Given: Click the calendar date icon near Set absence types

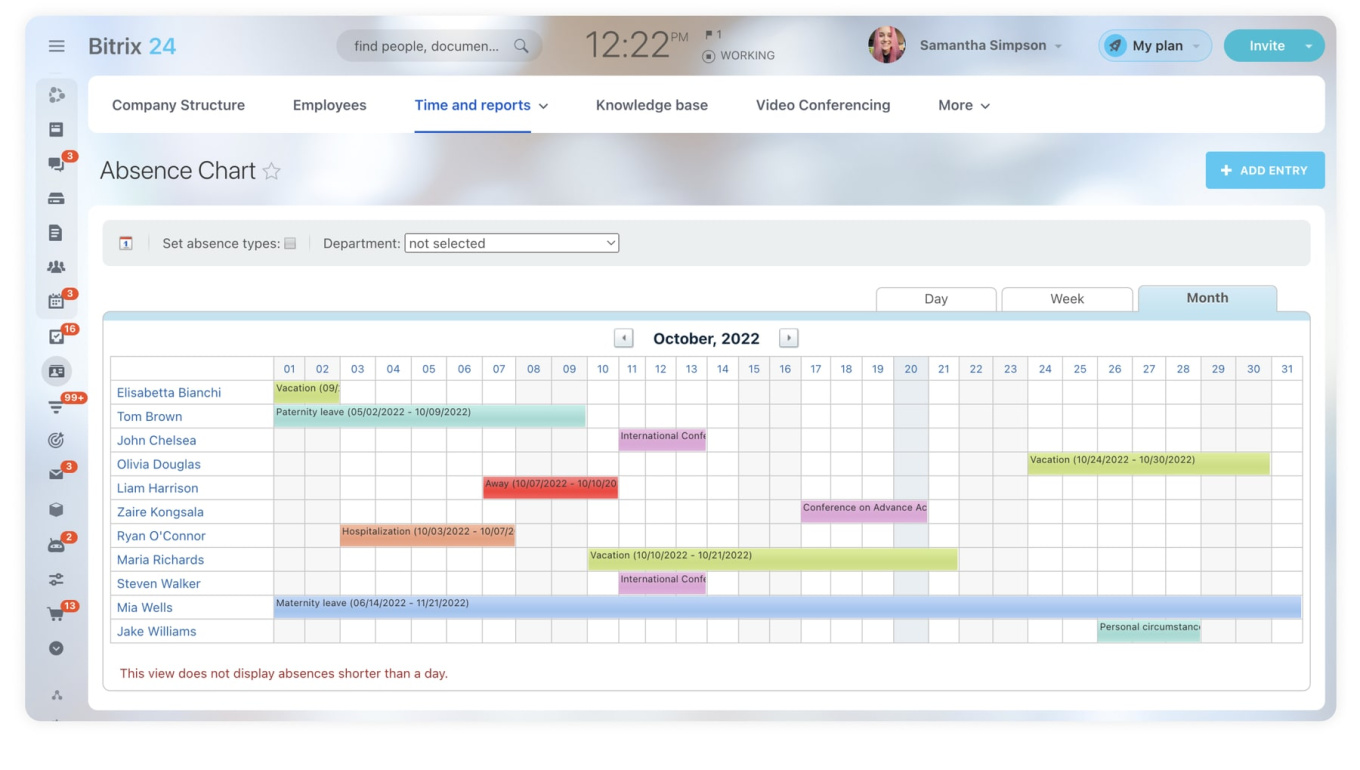Looking at the screenshot, I should 125,242.
